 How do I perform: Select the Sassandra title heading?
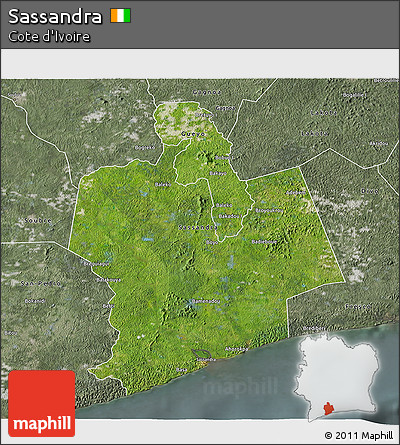[x=55, y=16]
